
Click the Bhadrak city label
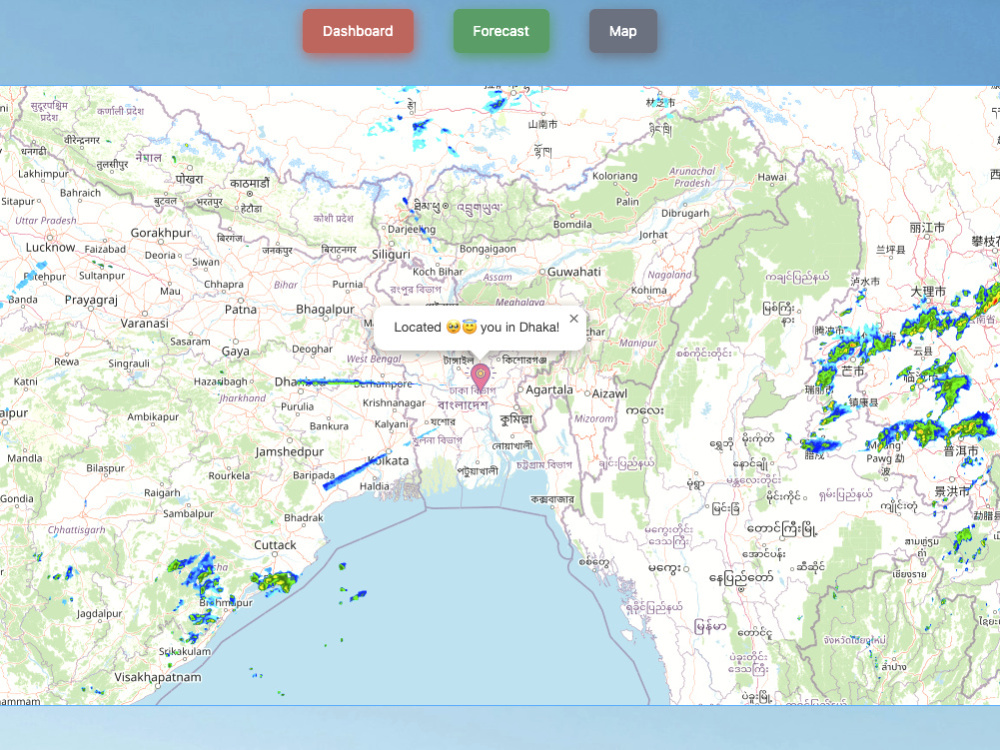[304, 518]
